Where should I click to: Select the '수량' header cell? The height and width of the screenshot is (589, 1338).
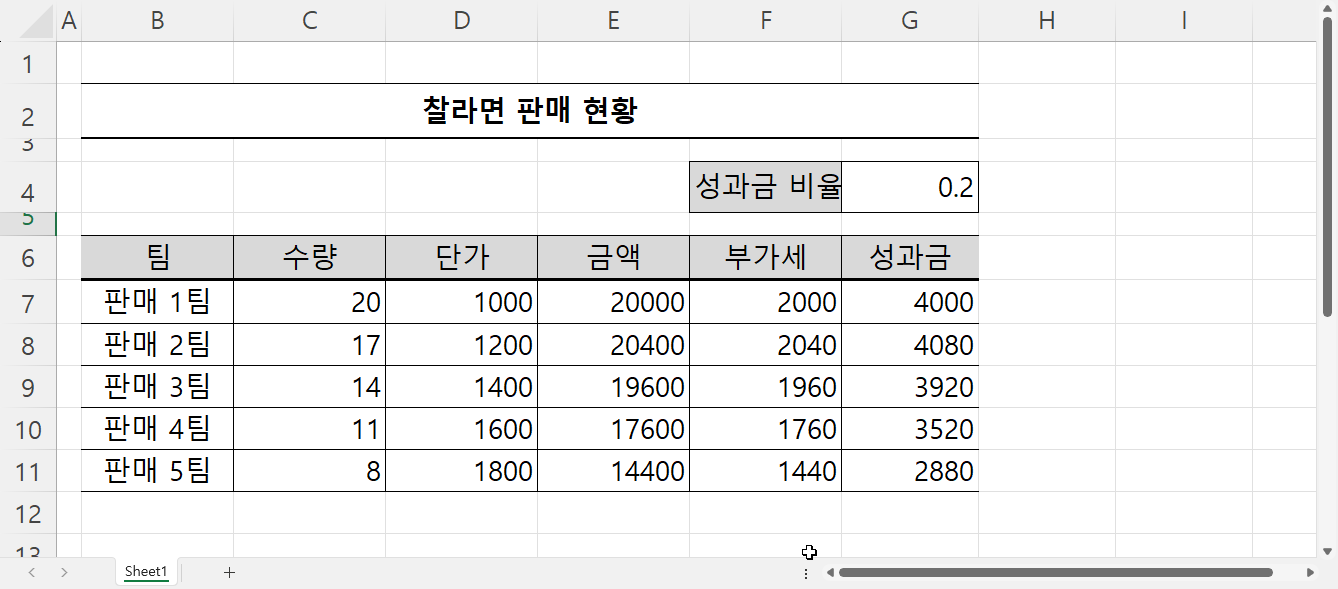pyautogui.click(x=310, y=258)
